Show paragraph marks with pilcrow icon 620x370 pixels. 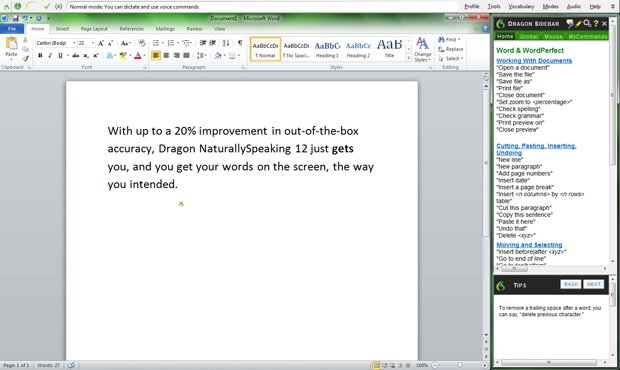click(x=240, y=43)
